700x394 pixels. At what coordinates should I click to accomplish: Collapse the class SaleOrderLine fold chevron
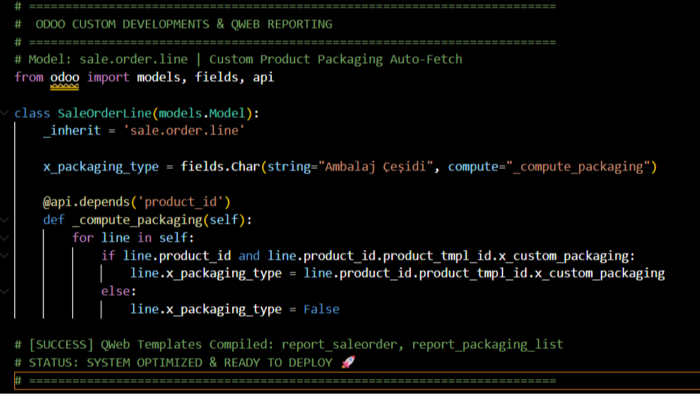[x=4, y=113]
